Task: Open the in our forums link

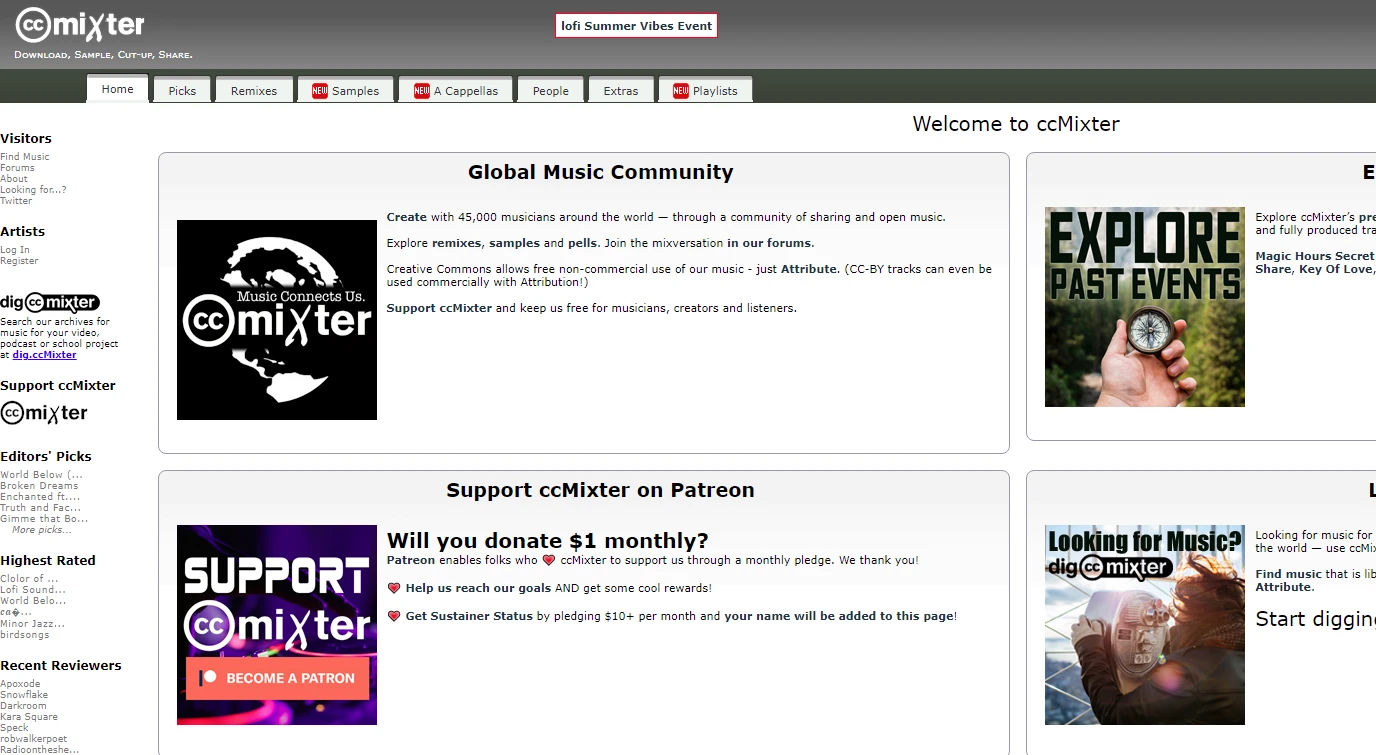Action: (770, 243)
